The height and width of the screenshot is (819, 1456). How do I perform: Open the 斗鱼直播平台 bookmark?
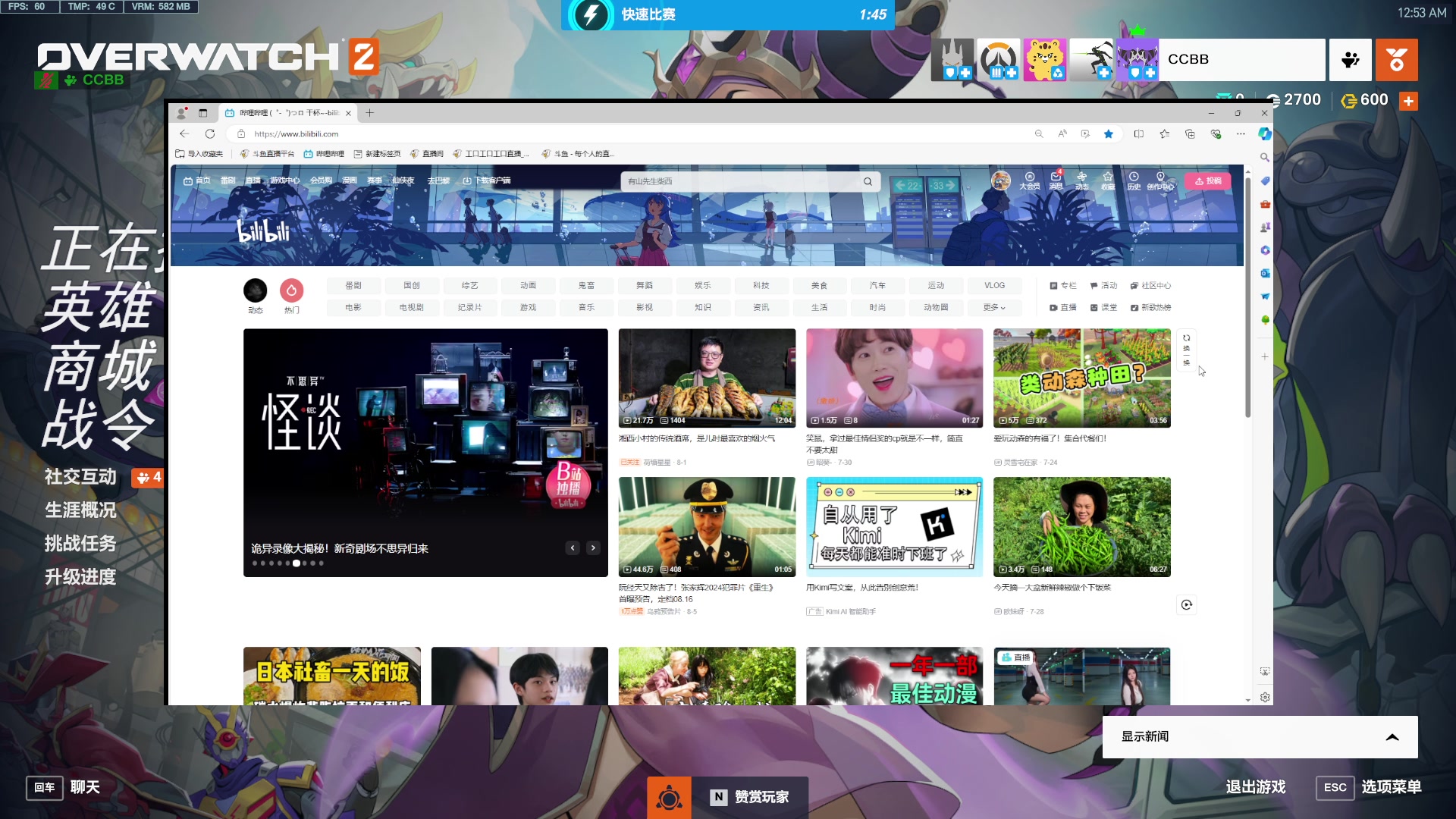coord(267,154)
